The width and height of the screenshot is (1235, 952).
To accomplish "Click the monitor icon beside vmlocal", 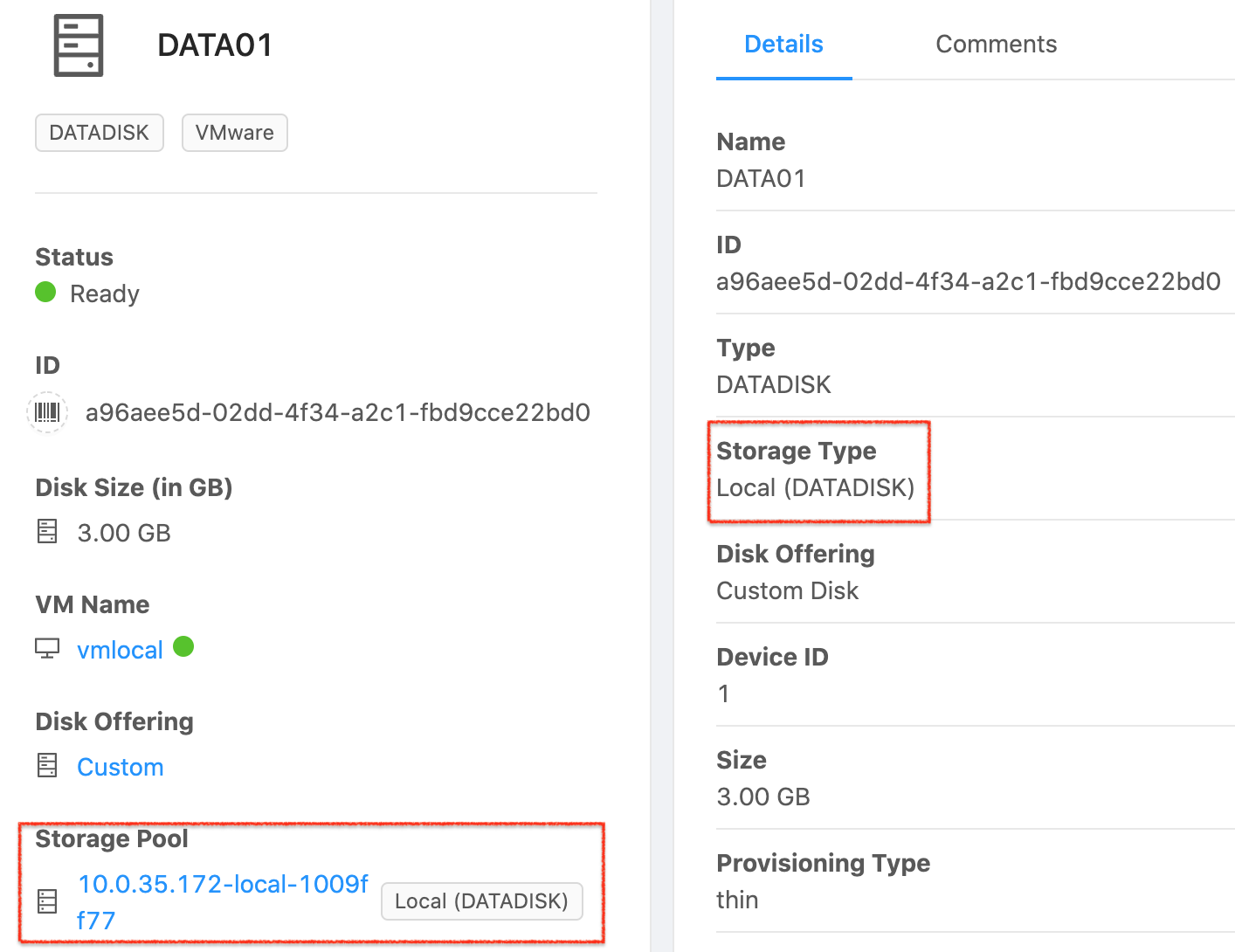I will click(46, 648).
